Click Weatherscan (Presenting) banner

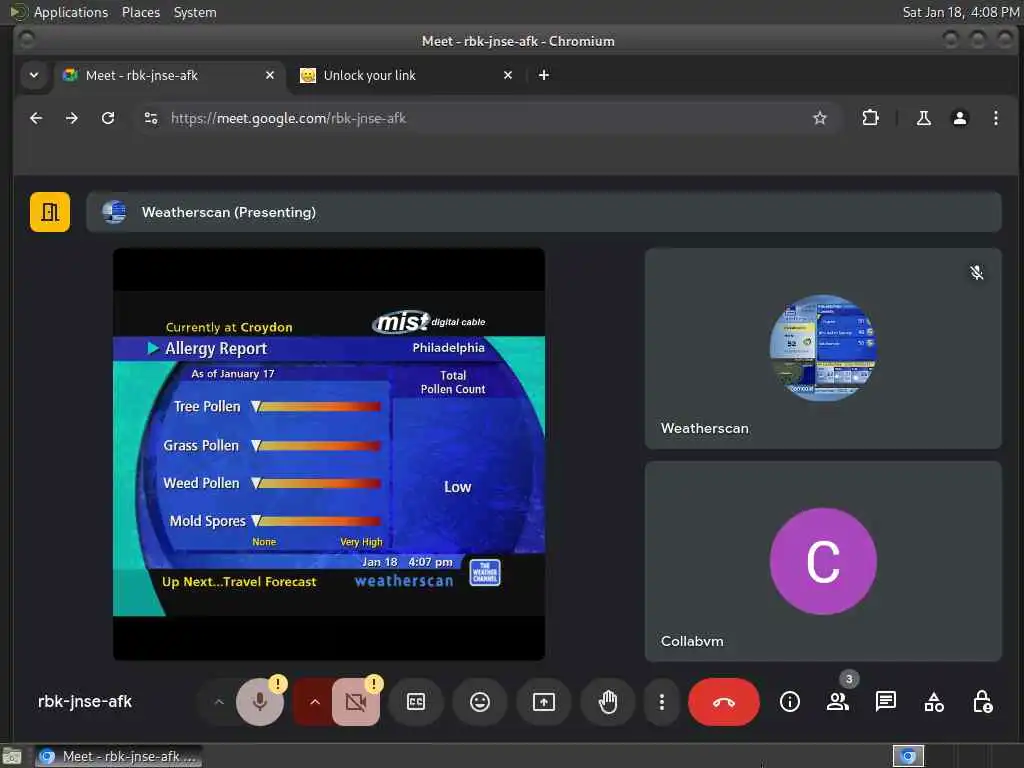543,212
